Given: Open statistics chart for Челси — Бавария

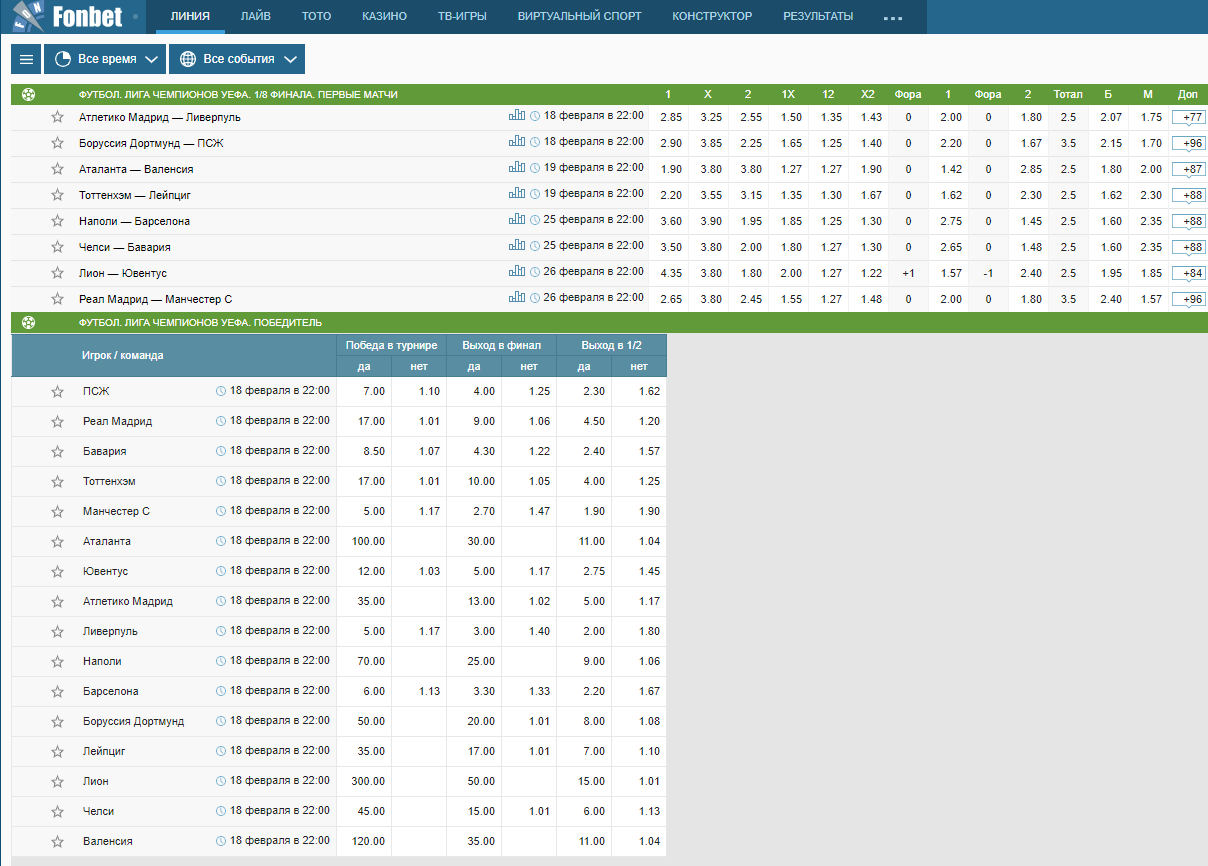Looking at the screenshot, I should (x=517, y=245).
